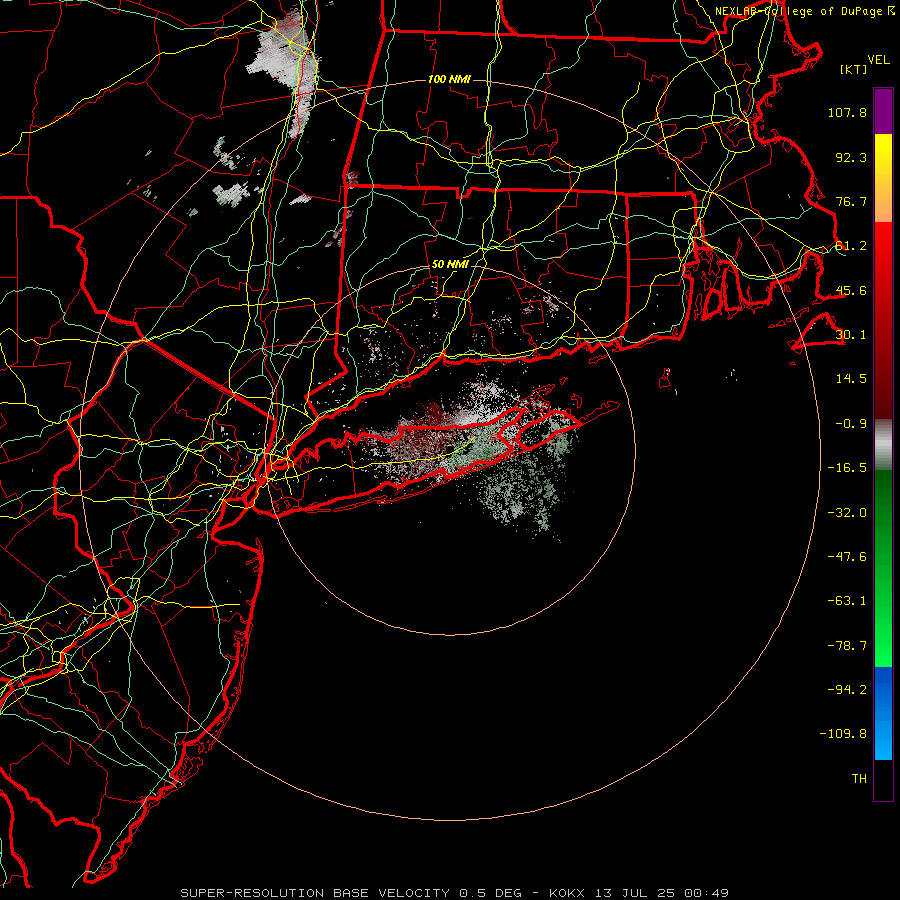Click the blue band on velocity scale
The height and width of the screenshot is (900, 900).
click(x=883, y=713)
